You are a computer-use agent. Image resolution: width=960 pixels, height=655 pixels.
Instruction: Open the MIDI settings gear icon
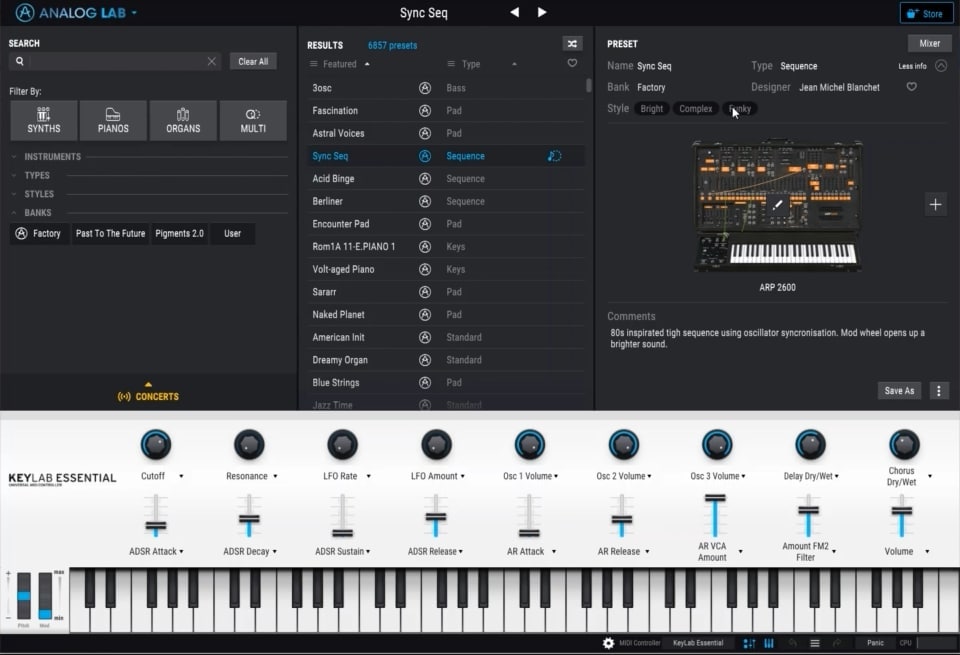[x=608, y=643]
